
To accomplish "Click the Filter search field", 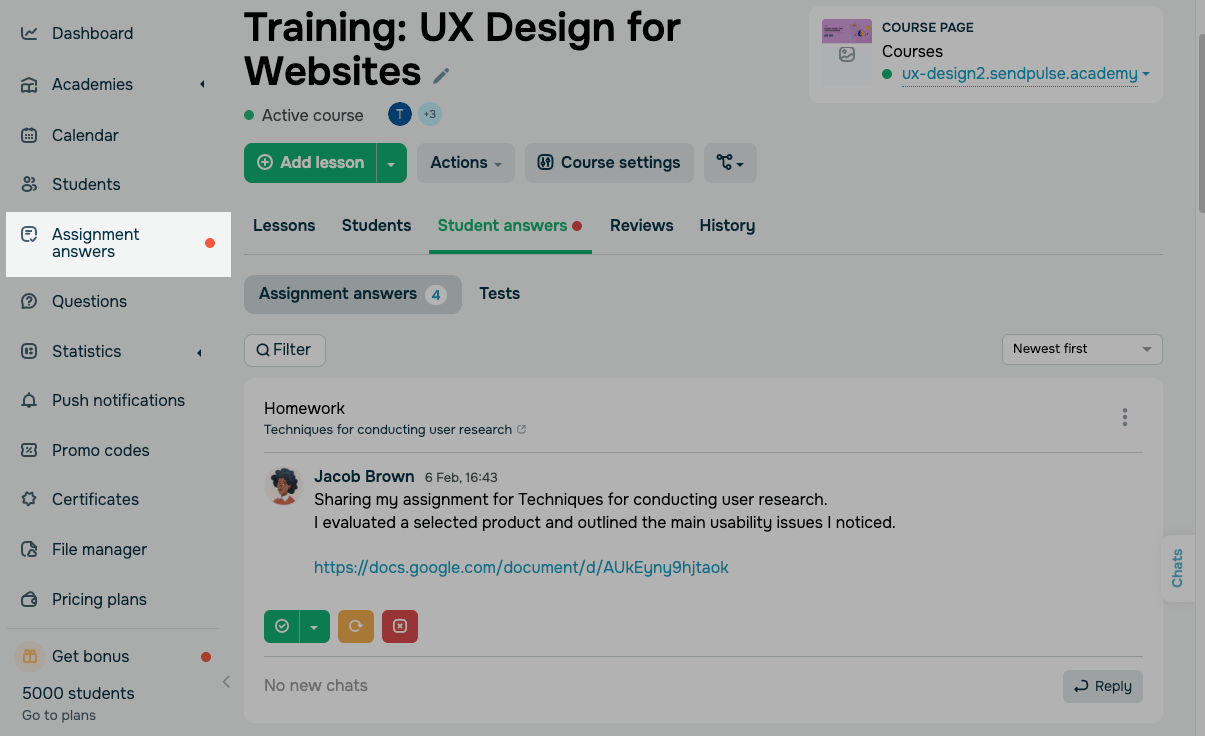I will point(284,350).
